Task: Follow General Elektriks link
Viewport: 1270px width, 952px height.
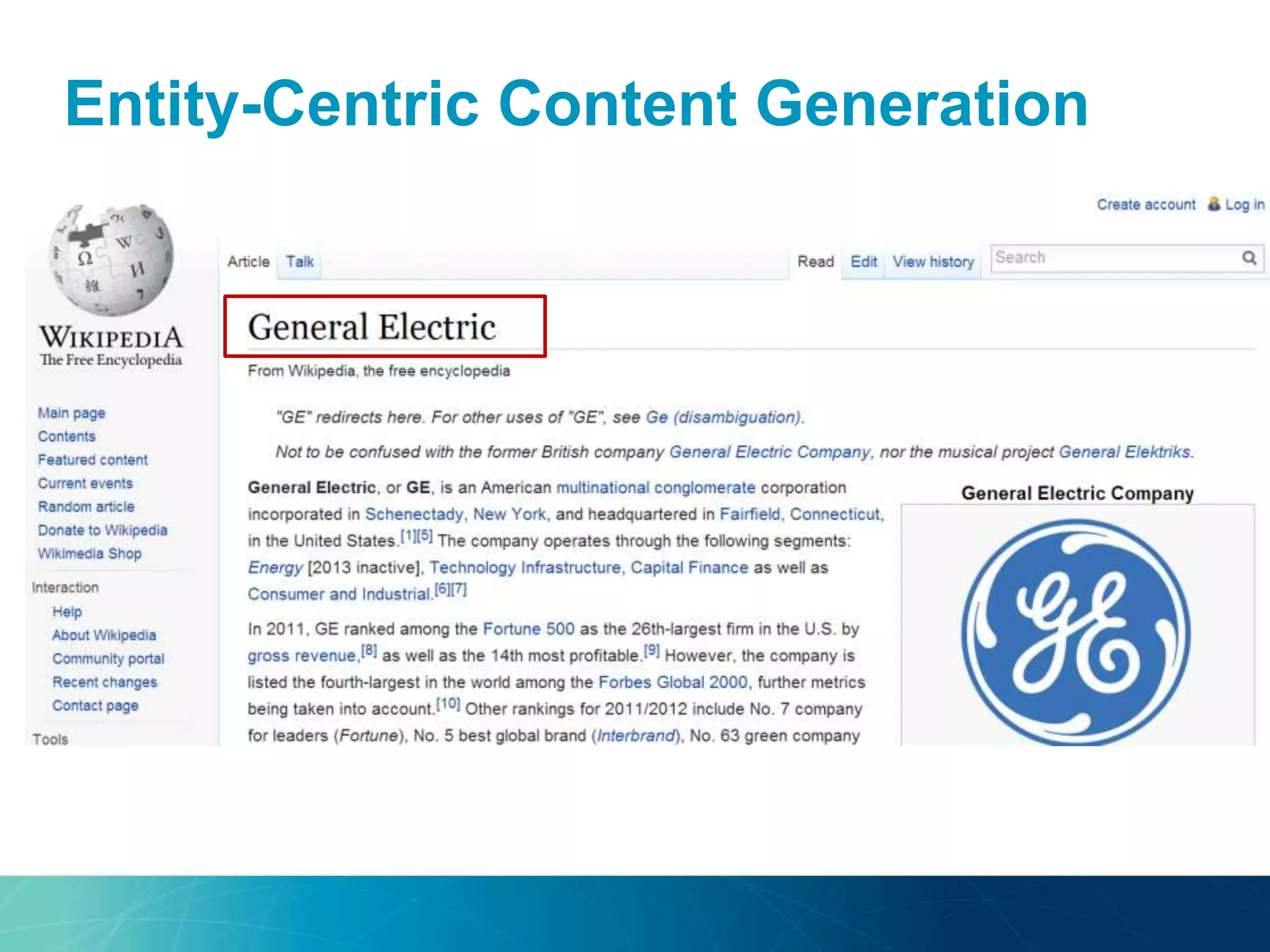Action: coord(1124,452)
